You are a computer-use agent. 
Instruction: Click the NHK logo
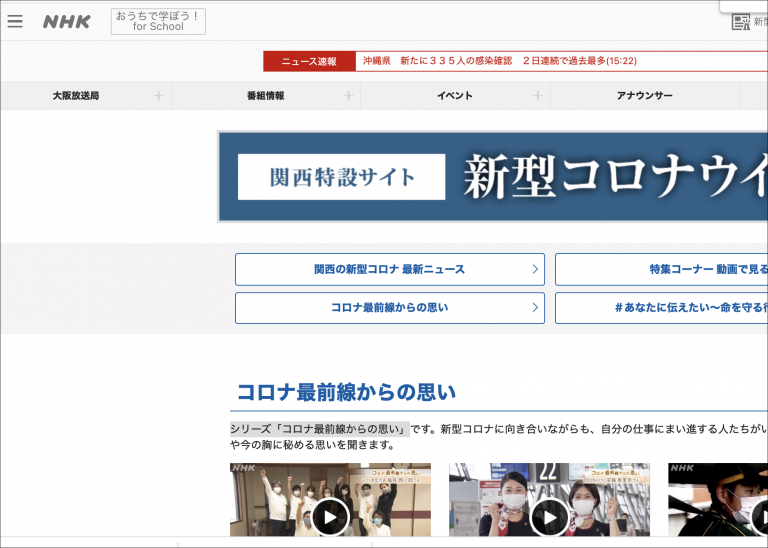point(66,22)
